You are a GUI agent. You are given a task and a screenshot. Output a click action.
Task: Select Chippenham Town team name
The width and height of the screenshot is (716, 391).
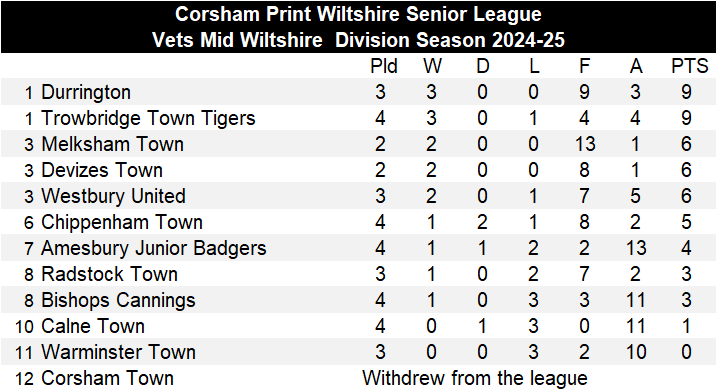click(122, 222)
